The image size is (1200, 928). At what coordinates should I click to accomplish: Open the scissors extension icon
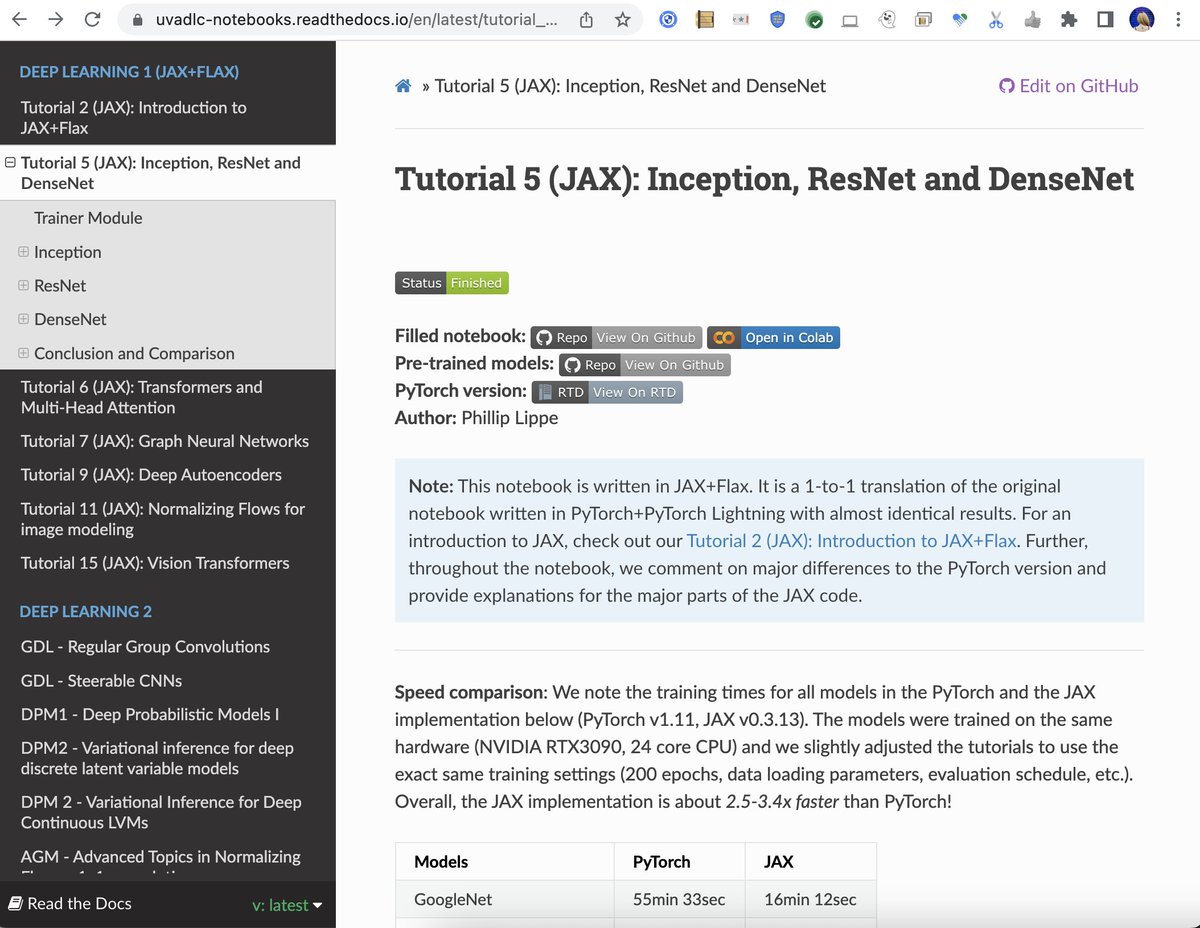[996, 19]
